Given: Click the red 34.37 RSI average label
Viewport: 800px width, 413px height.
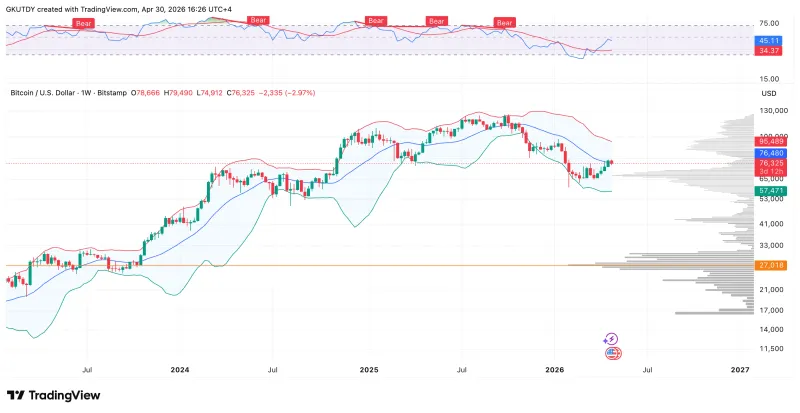Looking at the screenshot, I should point(768,51).
